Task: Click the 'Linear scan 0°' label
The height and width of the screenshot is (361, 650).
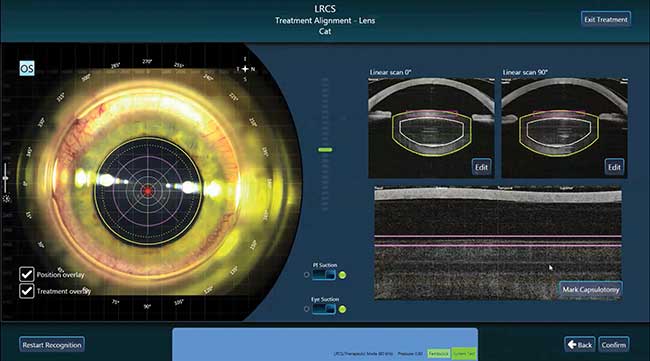Action: click(x=390, y=72)
